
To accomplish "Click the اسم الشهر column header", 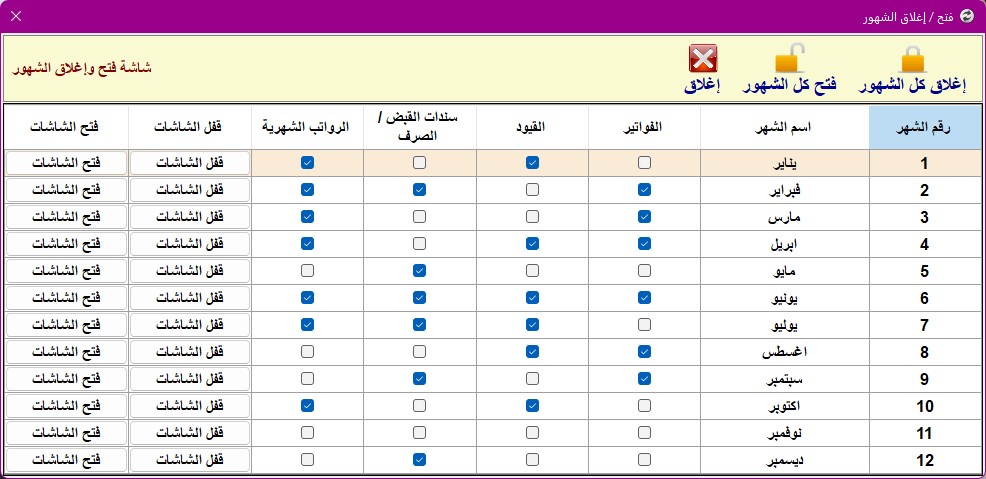I will click(x=785, y=128).
